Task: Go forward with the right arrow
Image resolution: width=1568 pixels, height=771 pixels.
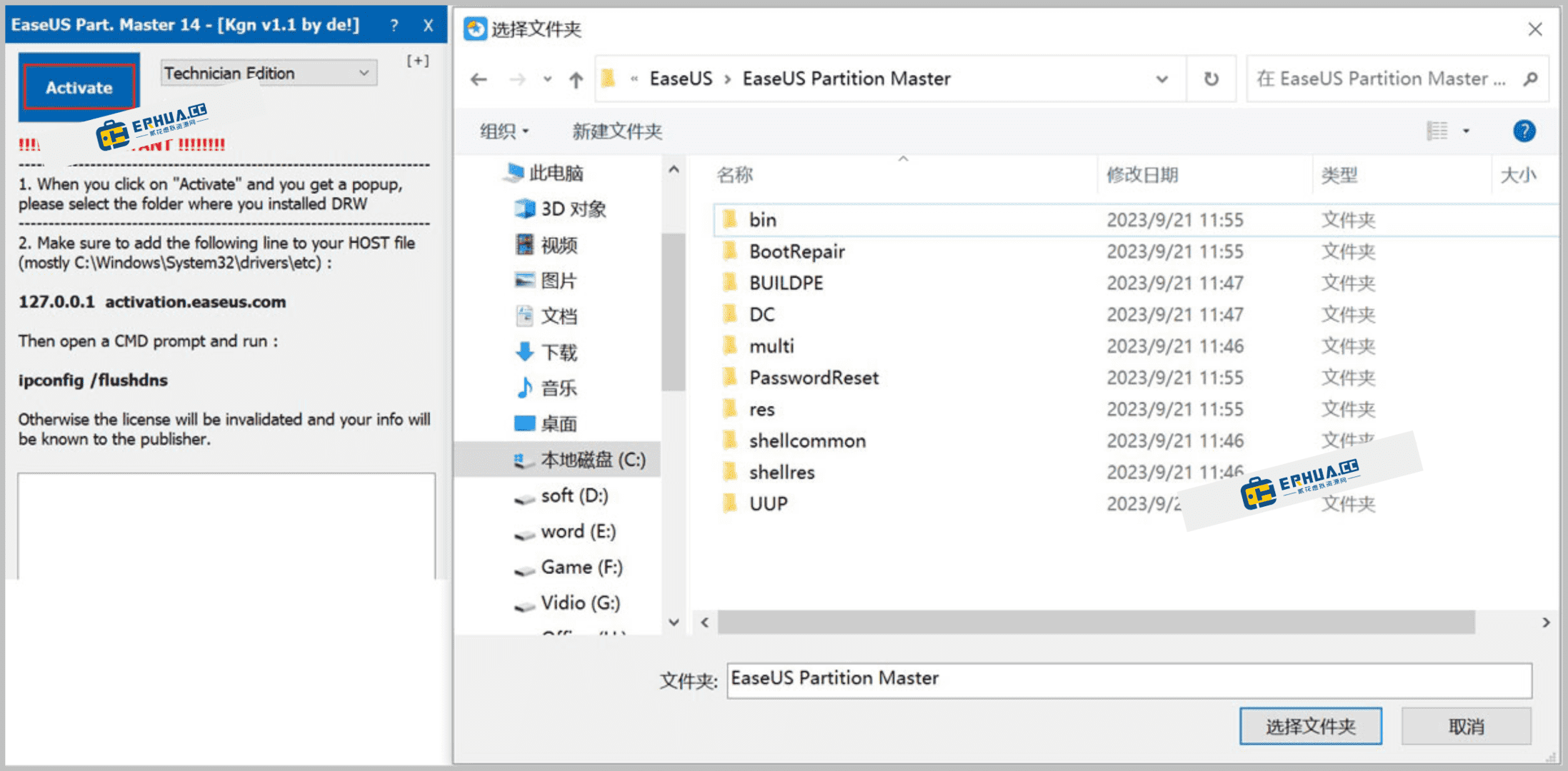Action: pos(517,79)
